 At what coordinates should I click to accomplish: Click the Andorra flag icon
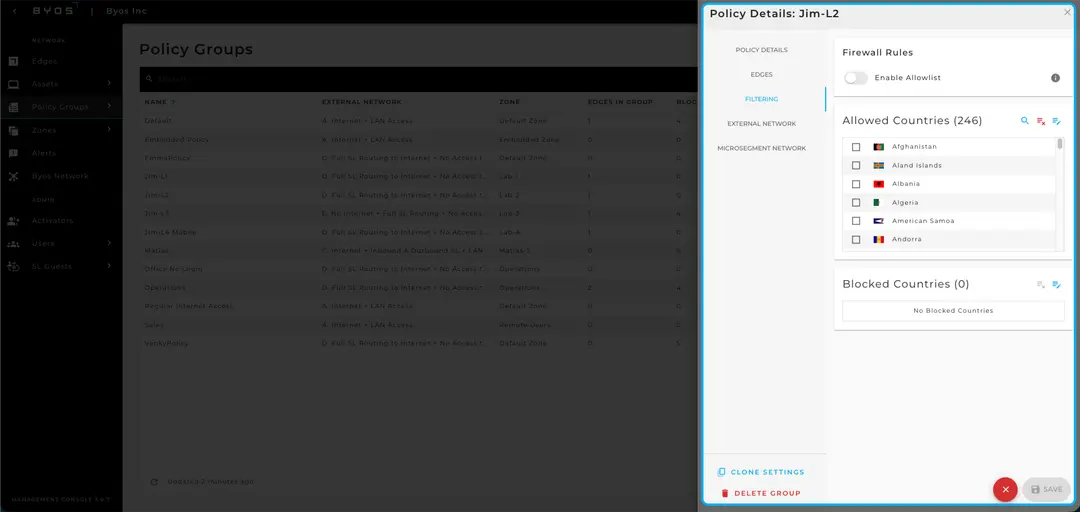pyautogui.click(x=878, y=240)
